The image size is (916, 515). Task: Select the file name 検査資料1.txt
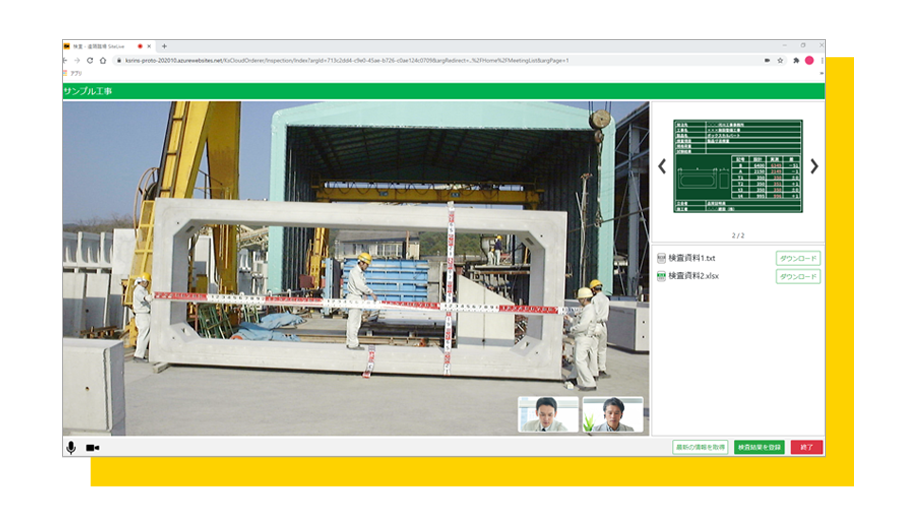692,258
